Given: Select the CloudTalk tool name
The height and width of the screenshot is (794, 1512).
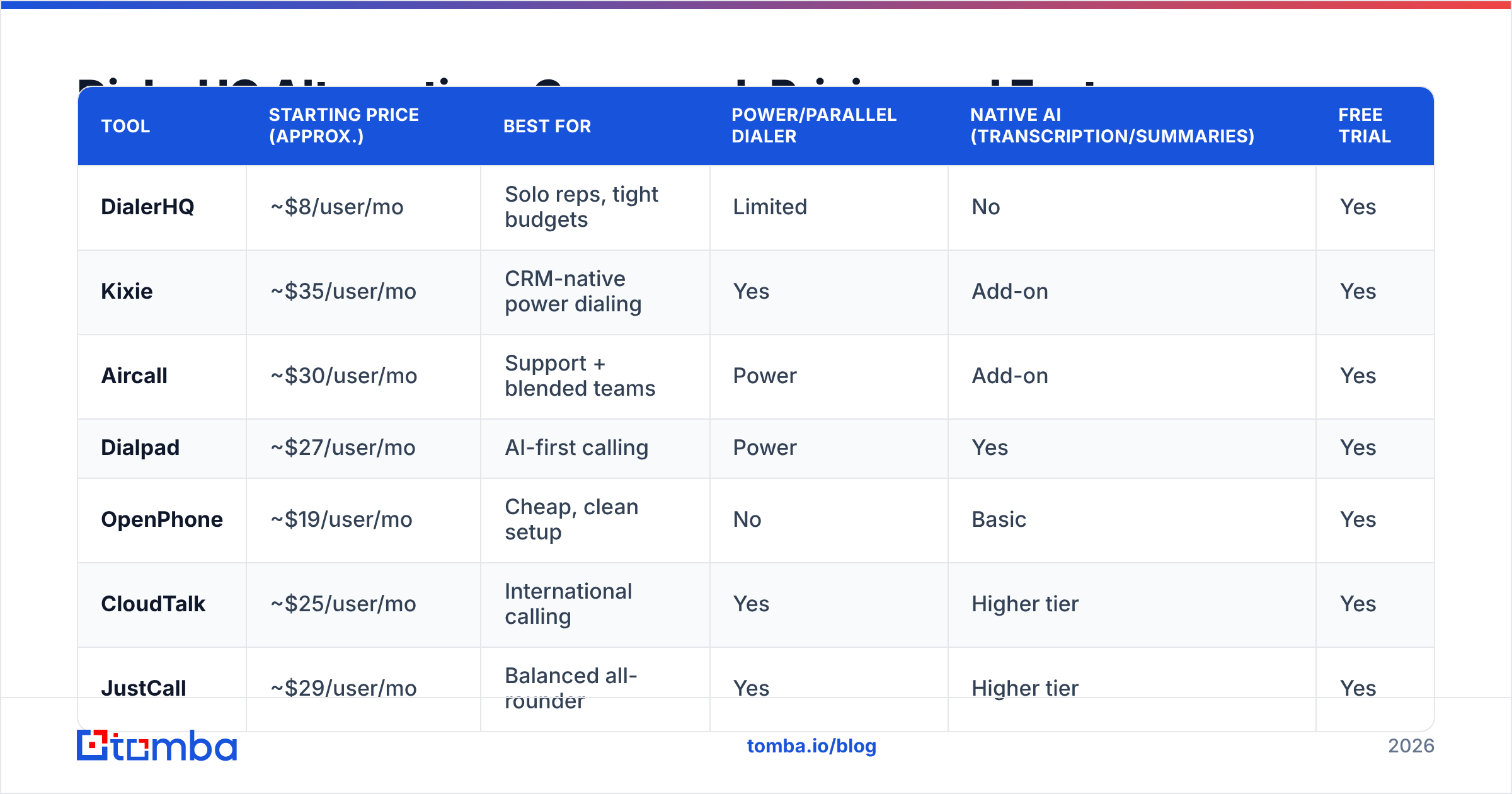Looking at the screenshot, I should point(153,604).
